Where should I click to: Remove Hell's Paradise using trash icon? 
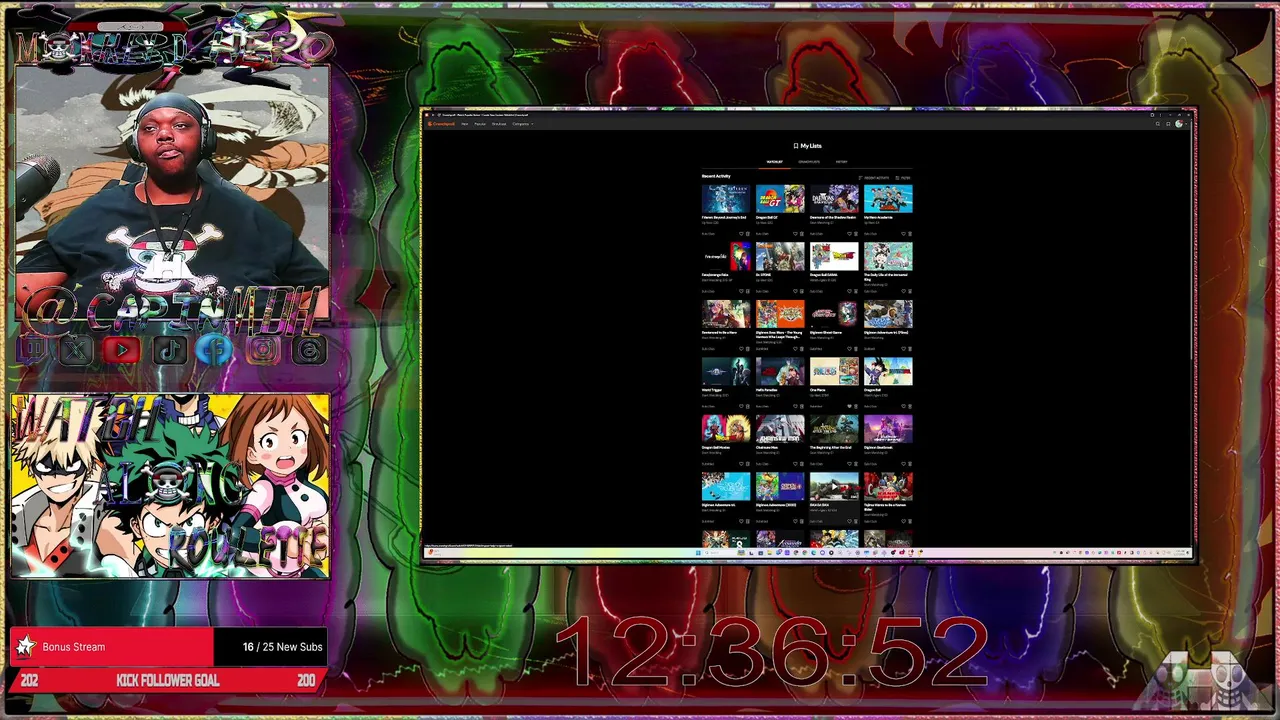(x=802, y=406)
